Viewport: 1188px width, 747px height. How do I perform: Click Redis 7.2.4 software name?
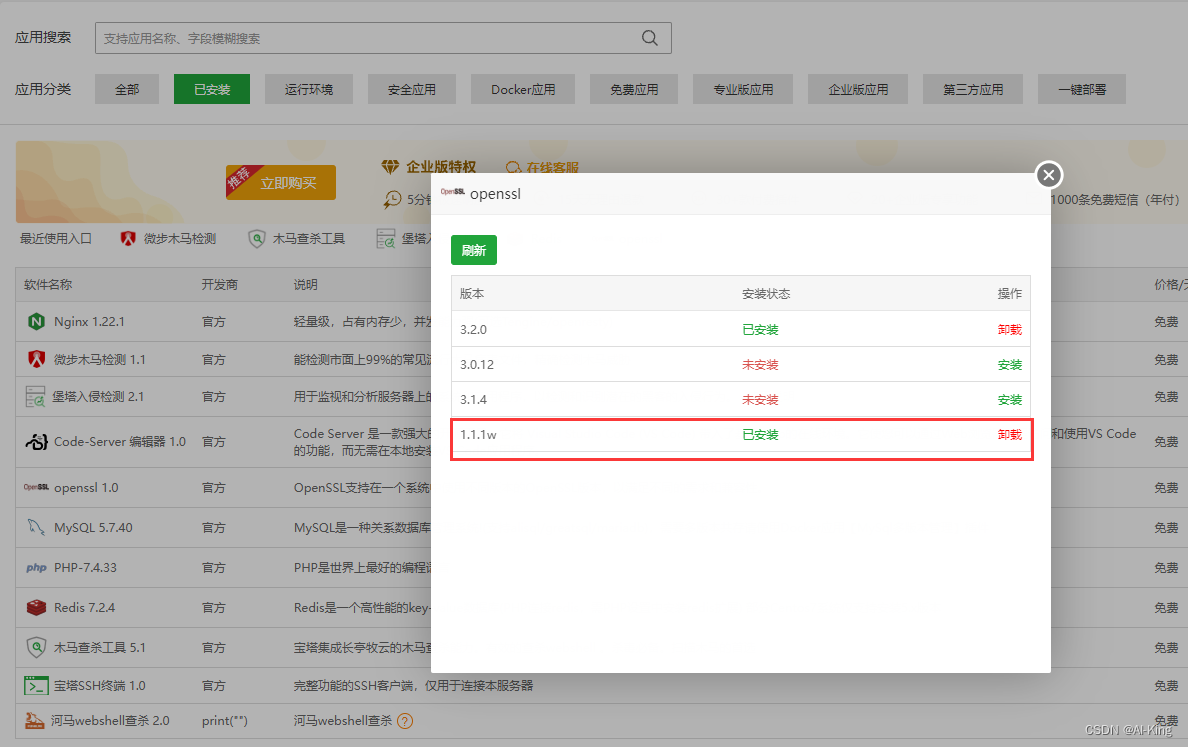(x=84, y=608)
